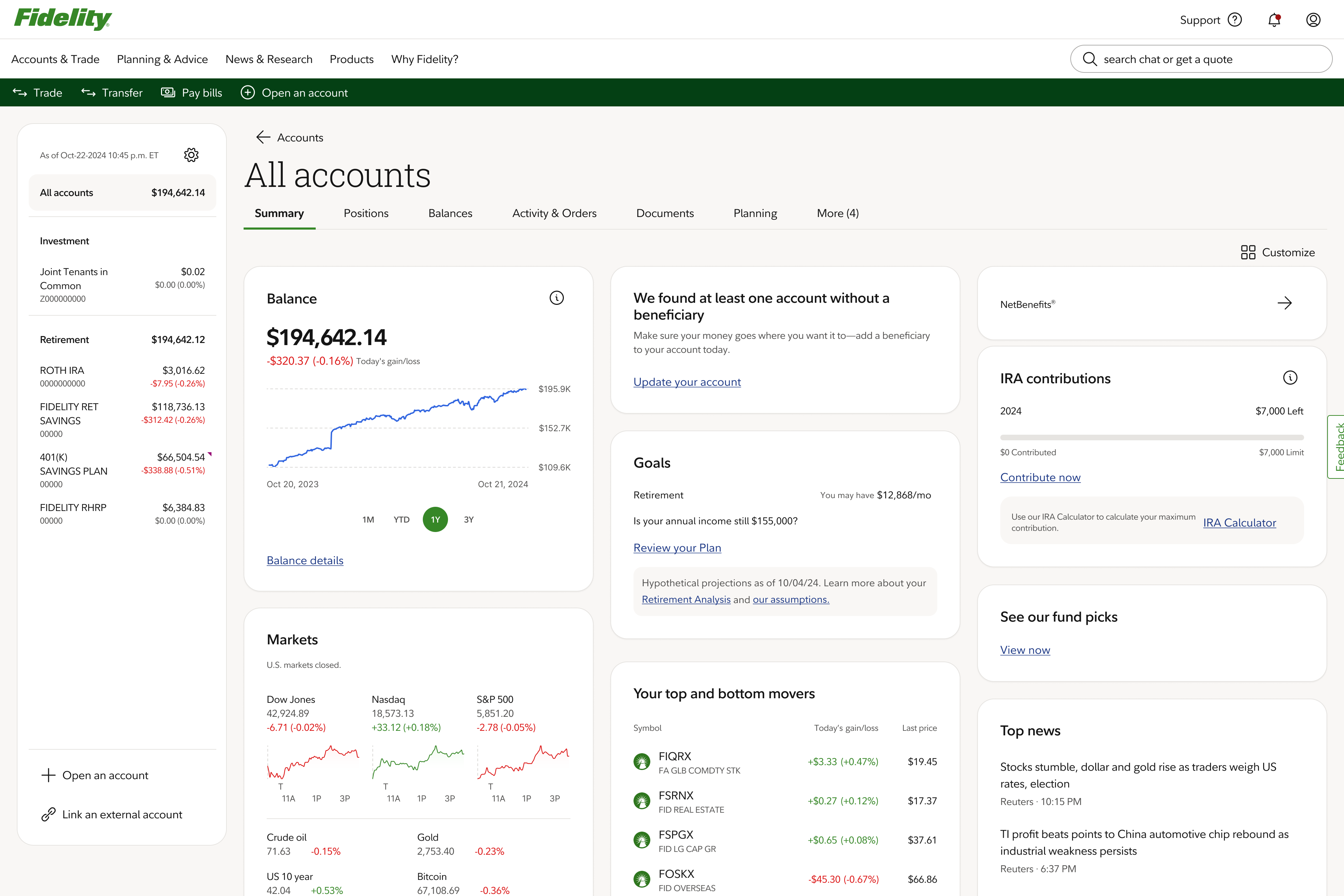The image size is (1344, 896).
Task: Click Review your Plan link
Action: (677, 548)
